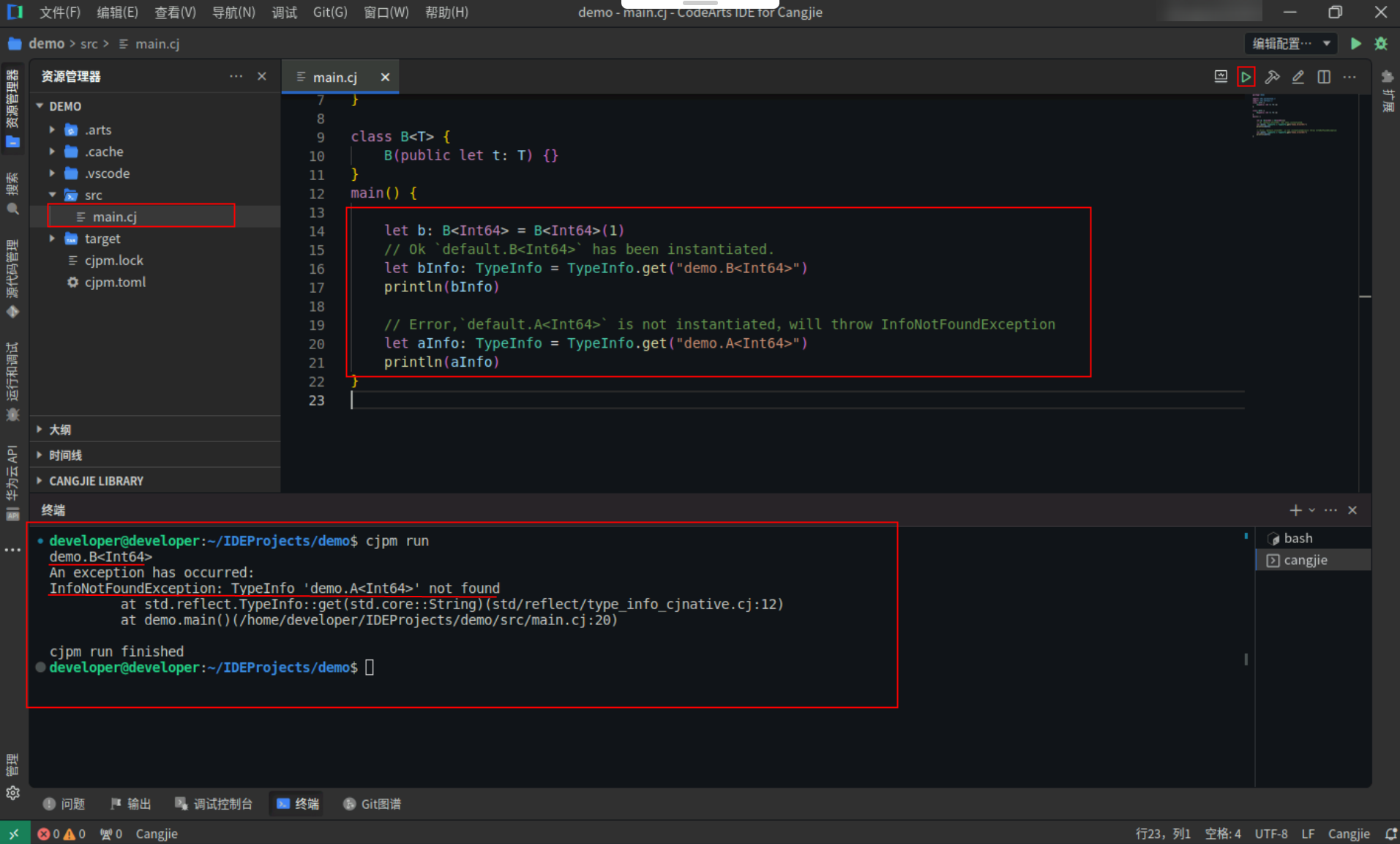Click the build hammer icon in editor toolbar
Screen dimensions: 1400x844
[x=1272, y=77]
